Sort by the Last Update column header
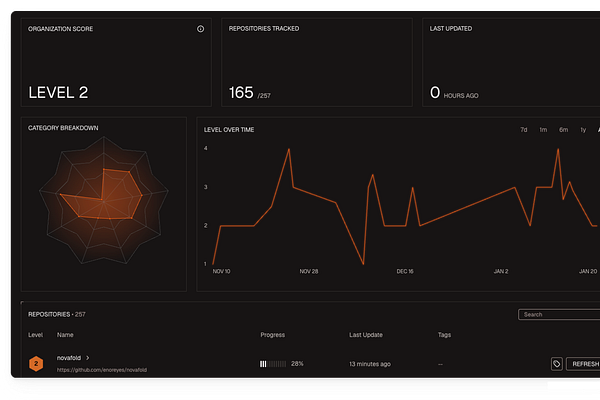The image size is (600, 400). pos(366,335)
